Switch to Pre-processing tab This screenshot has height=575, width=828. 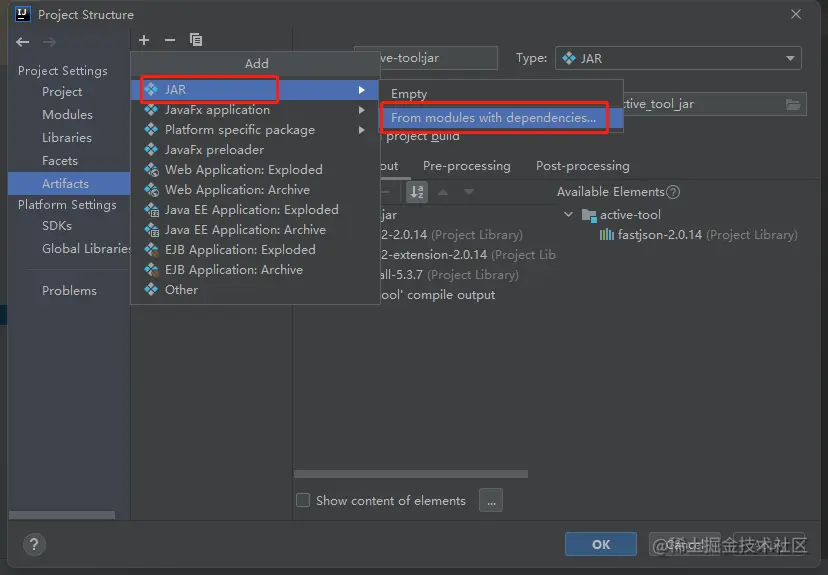[x=467, y=166]
